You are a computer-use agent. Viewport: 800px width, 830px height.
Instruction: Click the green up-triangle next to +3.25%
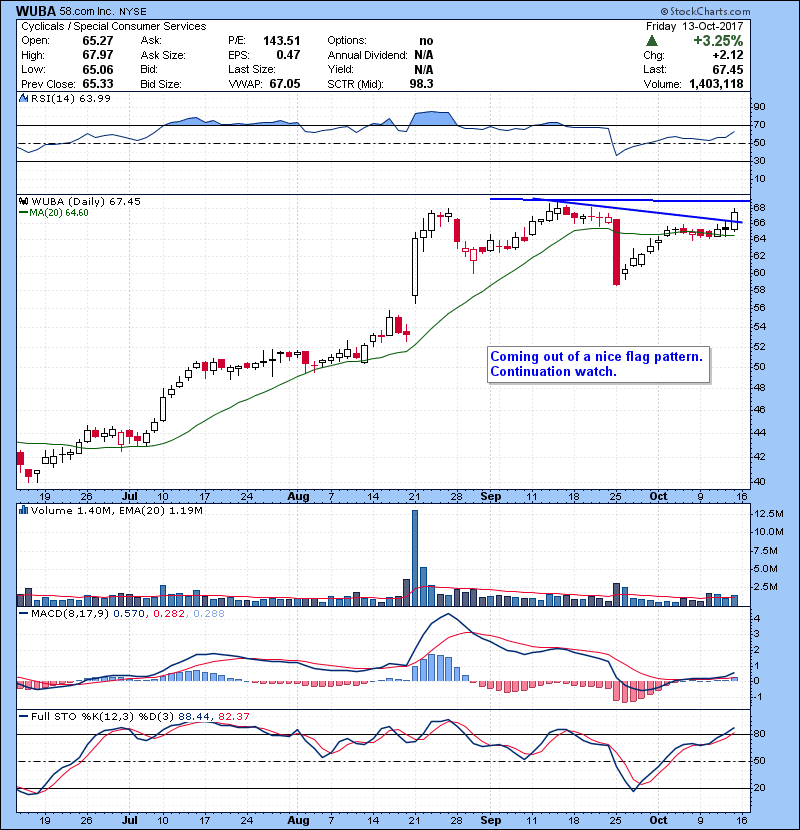[652, 41]
